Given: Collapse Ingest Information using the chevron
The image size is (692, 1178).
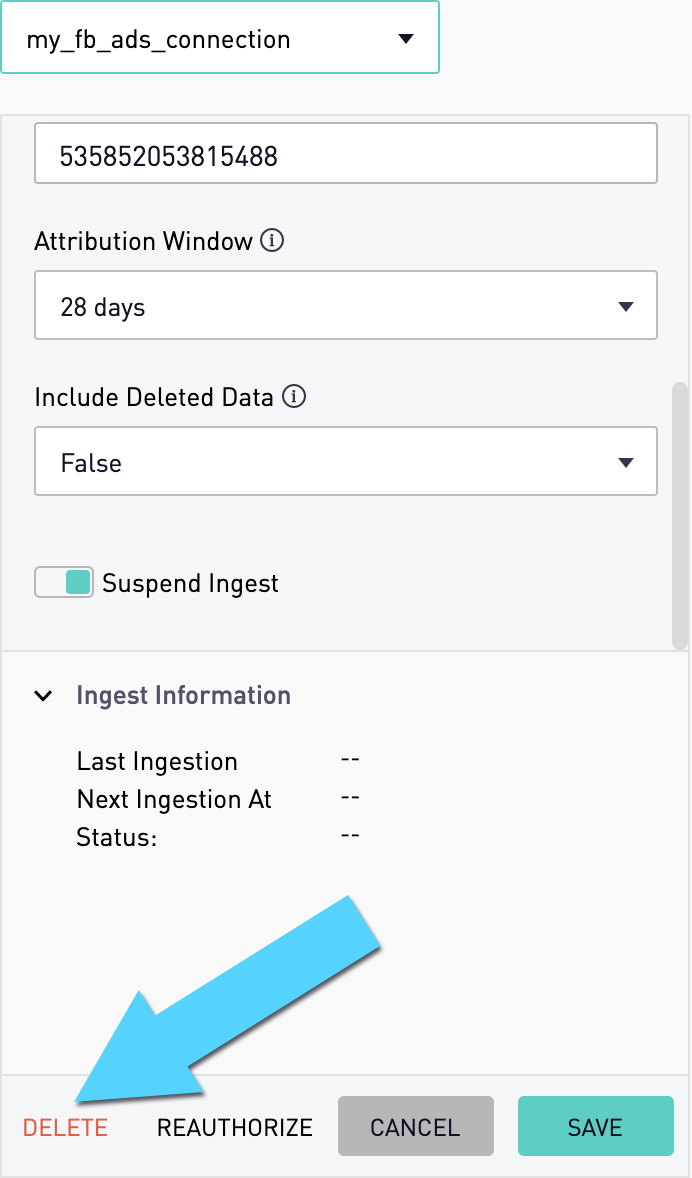Looking at the screenshot, I should pos(44,696).
